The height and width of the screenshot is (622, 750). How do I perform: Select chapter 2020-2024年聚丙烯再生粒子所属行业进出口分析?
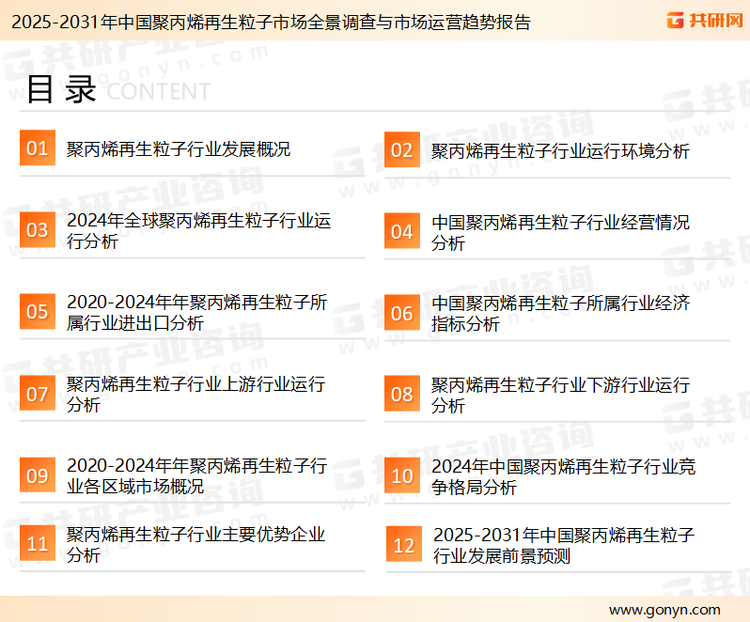pos(197,312)
